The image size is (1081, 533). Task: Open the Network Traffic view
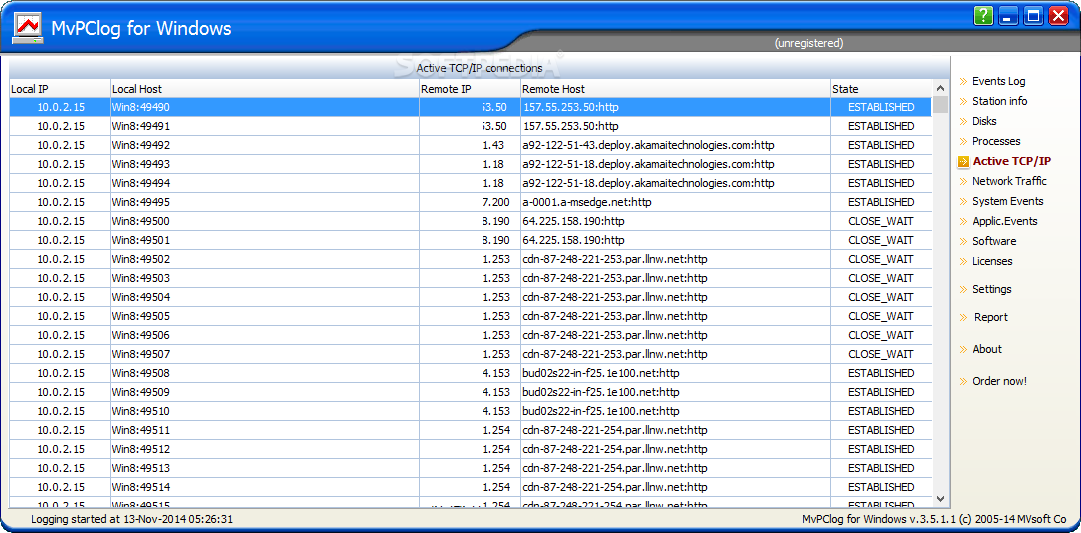pyautogui.click(x=1009, y=181)
